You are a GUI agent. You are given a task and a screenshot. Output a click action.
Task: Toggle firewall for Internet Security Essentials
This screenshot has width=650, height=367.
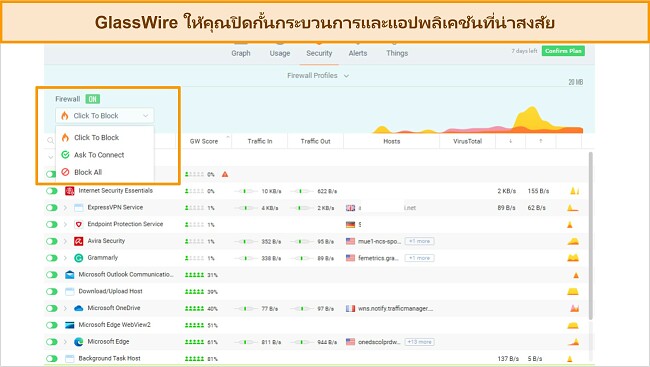[52, 191]
